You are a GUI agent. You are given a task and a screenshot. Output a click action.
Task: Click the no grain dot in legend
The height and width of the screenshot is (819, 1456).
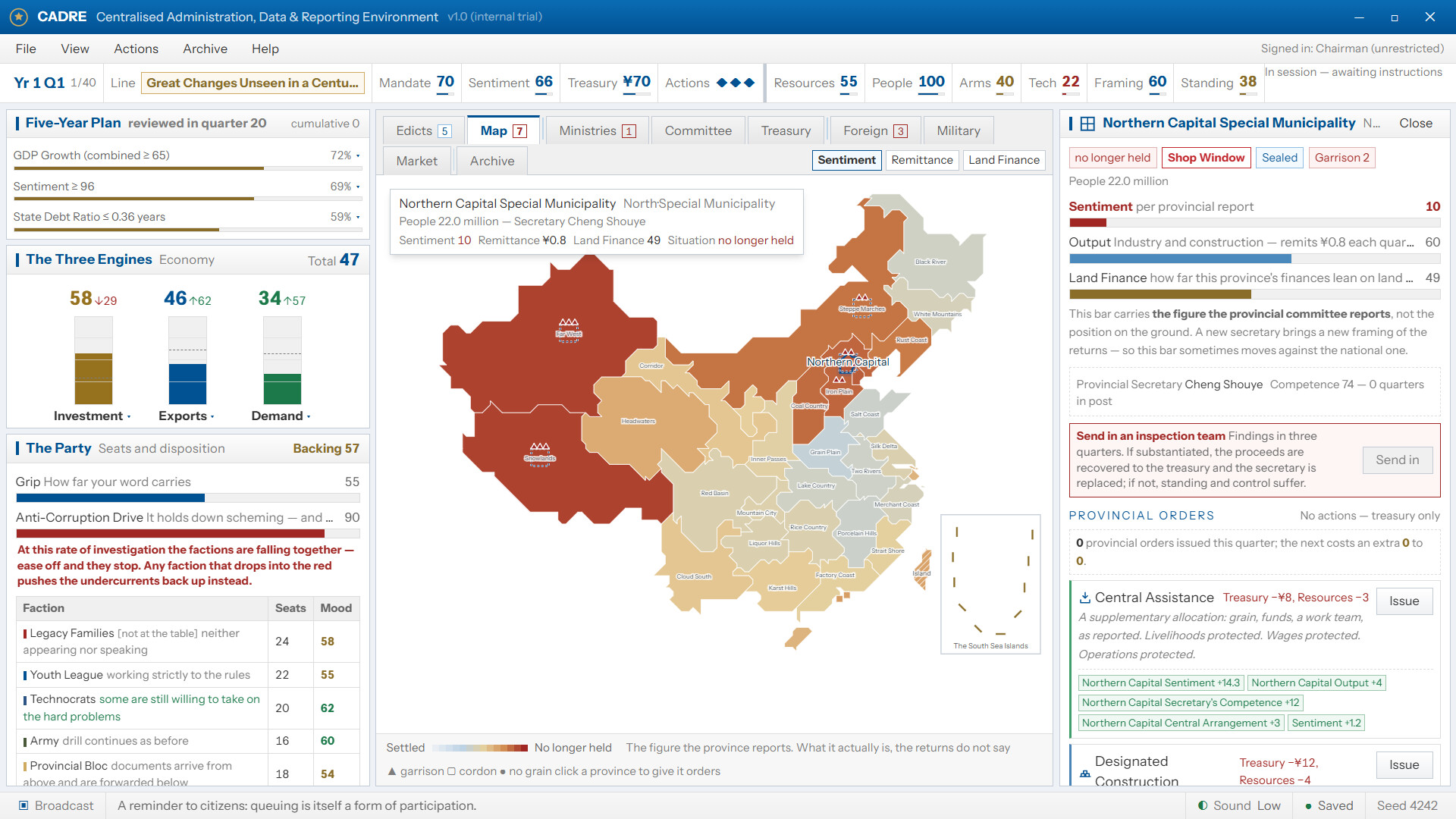coord(502,772)
